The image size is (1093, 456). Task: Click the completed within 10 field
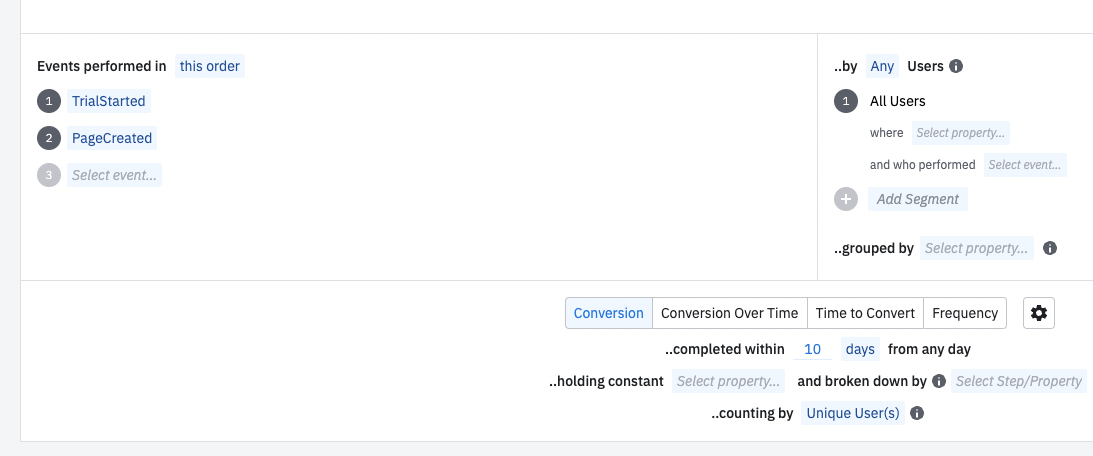(813, 349)
